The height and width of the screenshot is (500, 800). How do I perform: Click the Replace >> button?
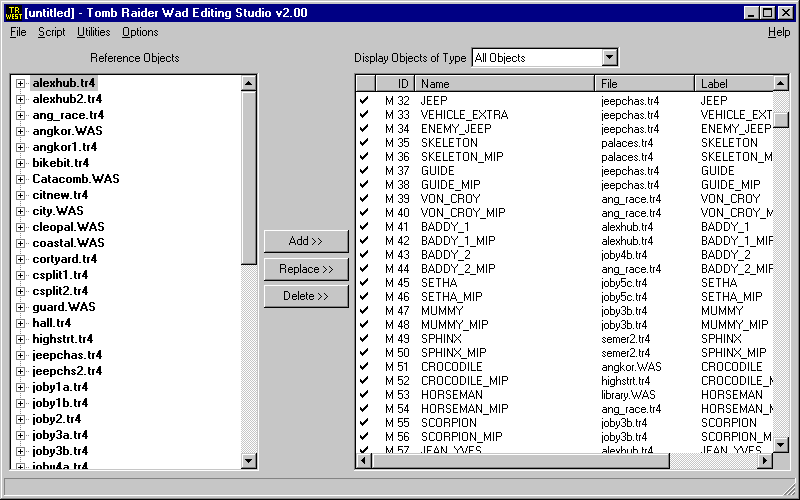[306, 269]
